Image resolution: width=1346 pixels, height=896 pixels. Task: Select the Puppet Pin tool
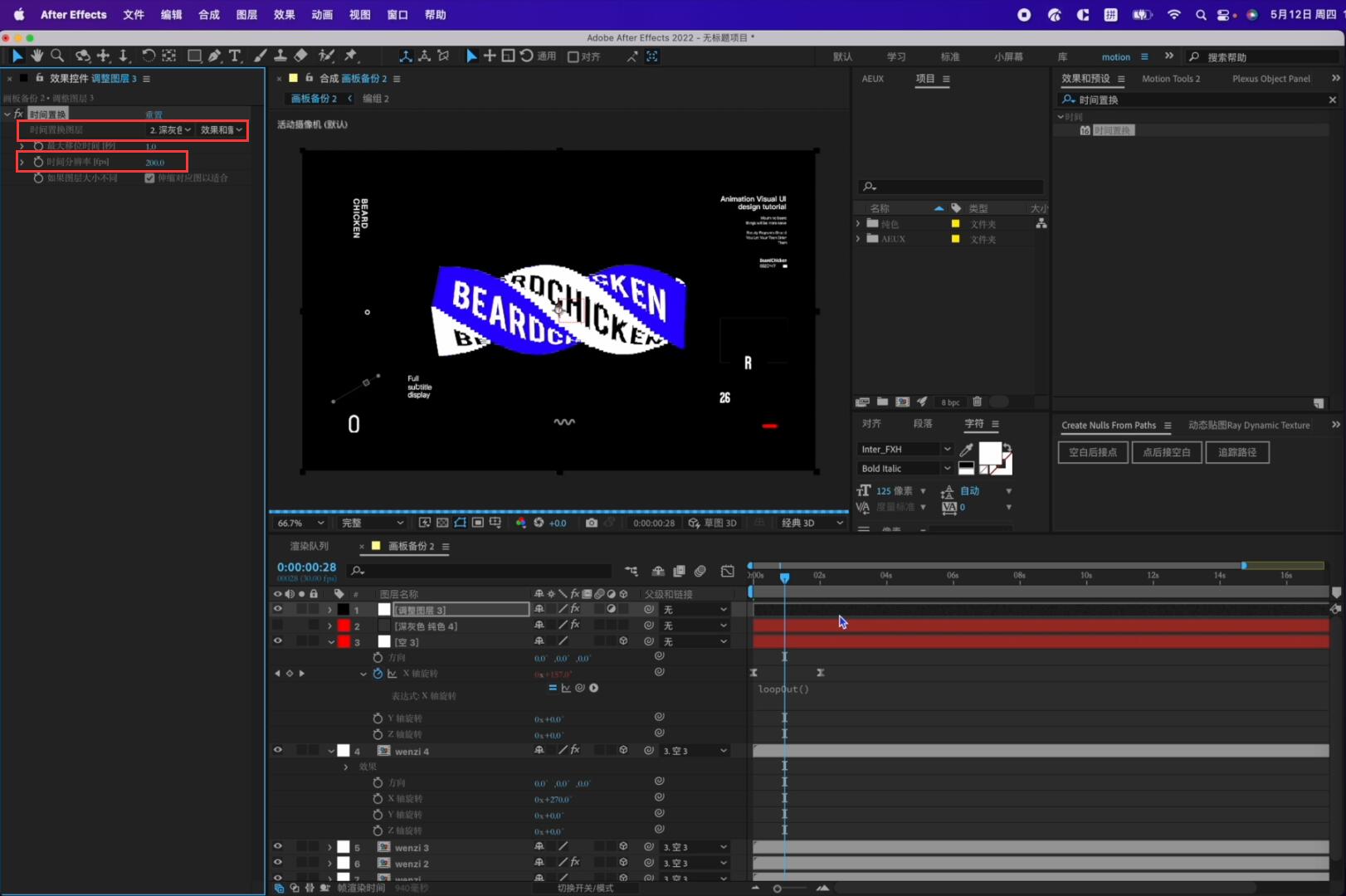[351, 56]
